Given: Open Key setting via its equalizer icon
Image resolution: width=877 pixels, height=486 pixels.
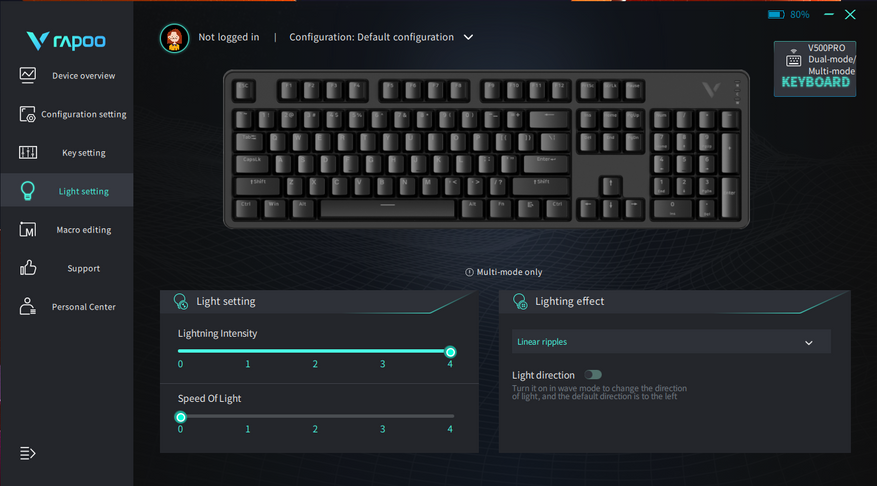Looking at the screenshot, I should tap(27, 152).
